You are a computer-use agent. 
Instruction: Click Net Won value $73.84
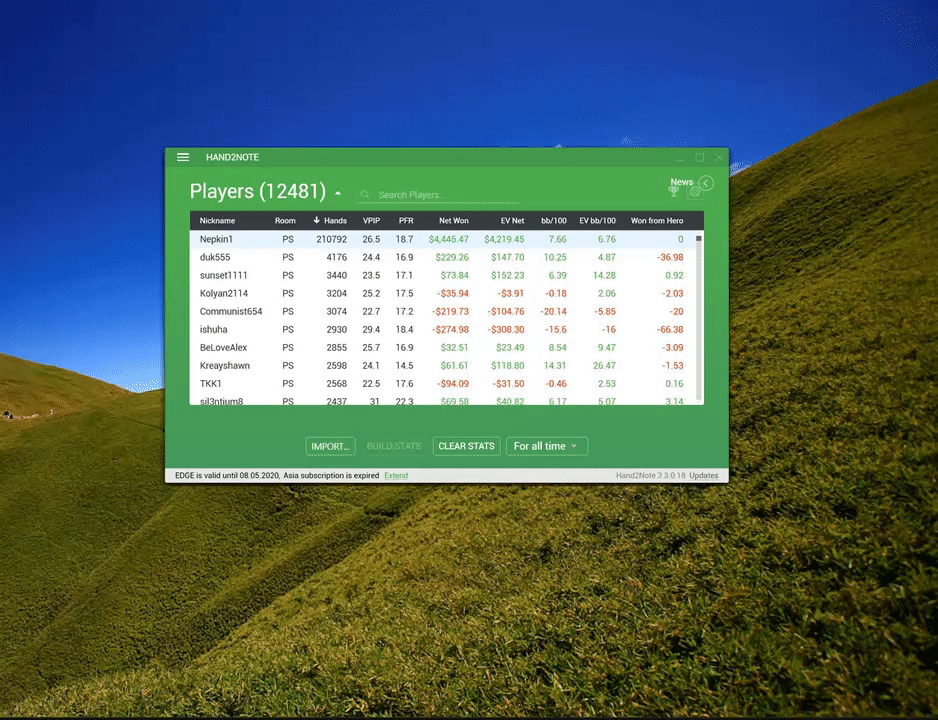click(455, 275)
